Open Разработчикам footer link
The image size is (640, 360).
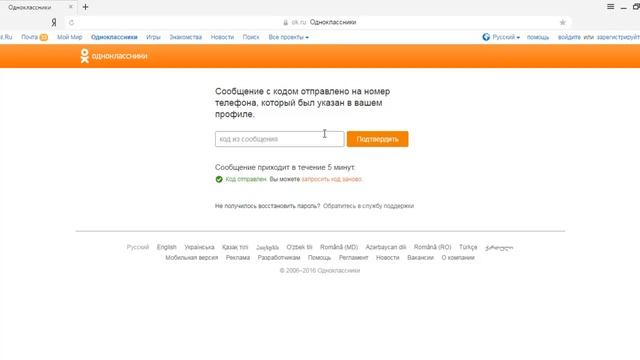pyautogui.click(x=279, y=258)
